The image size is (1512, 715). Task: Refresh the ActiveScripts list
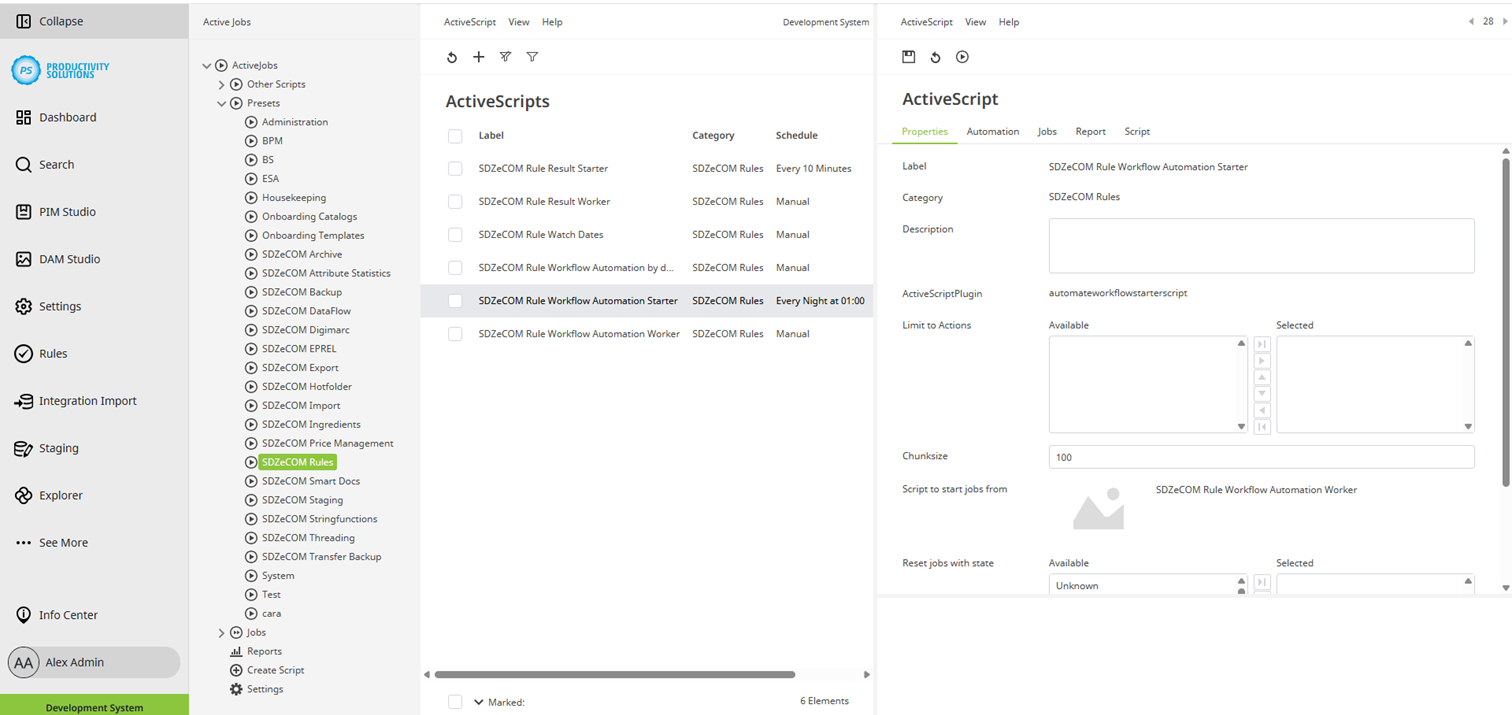(x=452, y=57)
